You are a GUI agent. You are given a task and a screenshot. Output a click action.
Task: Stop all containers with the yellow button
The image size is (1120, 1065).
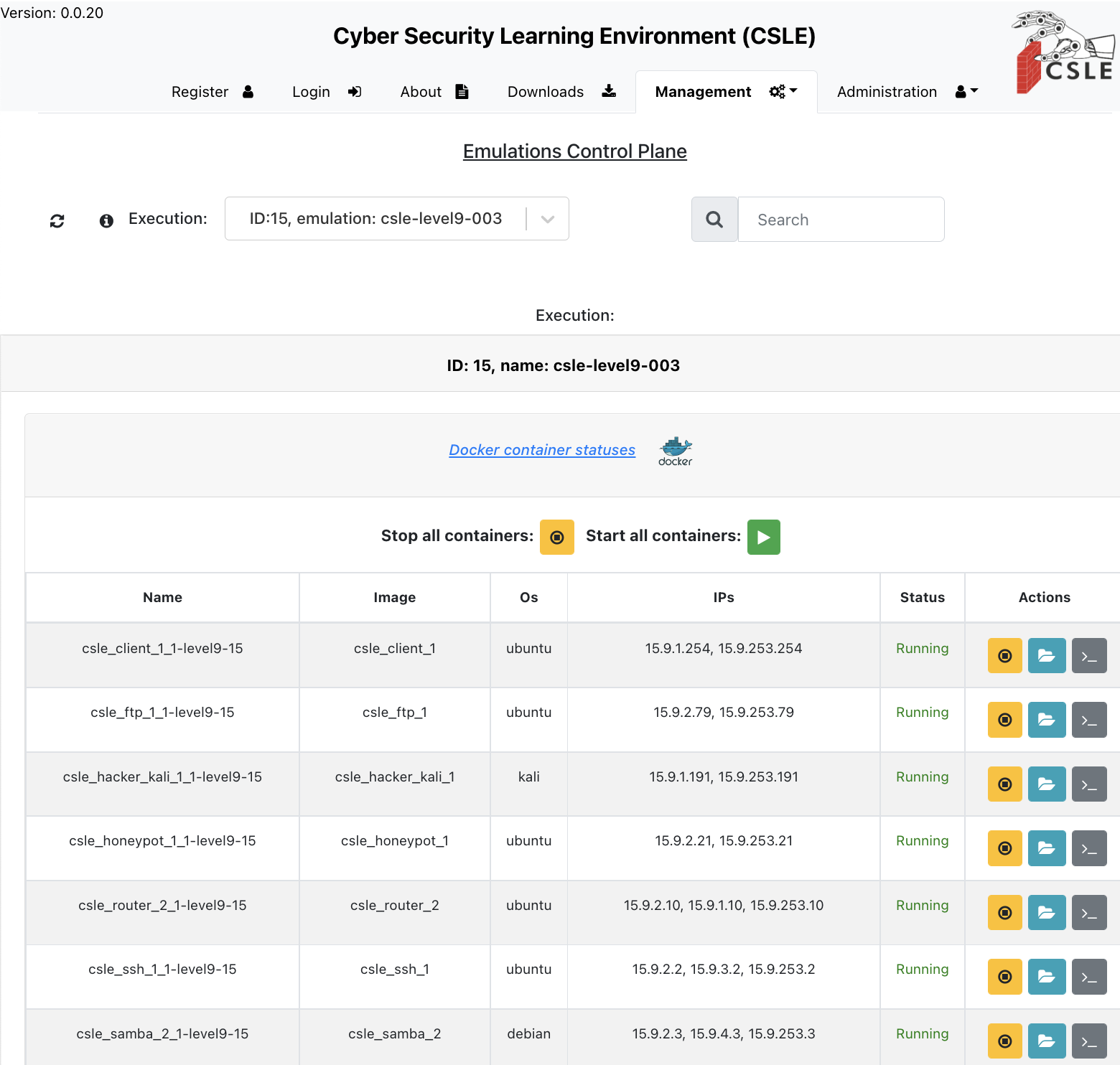point(556,537)
